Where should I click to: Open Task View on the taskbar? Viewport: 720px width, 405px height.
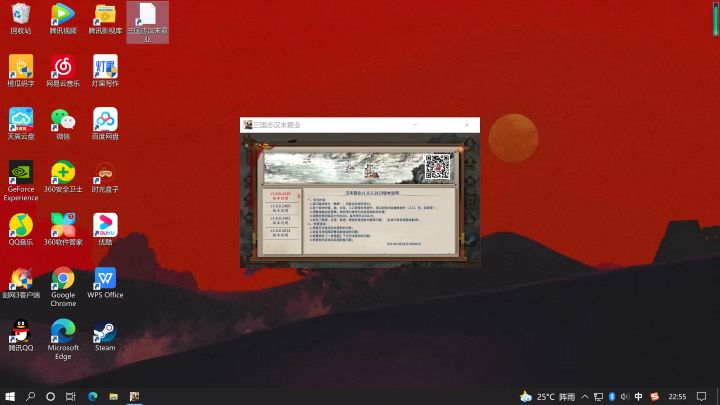pos(71,396)
